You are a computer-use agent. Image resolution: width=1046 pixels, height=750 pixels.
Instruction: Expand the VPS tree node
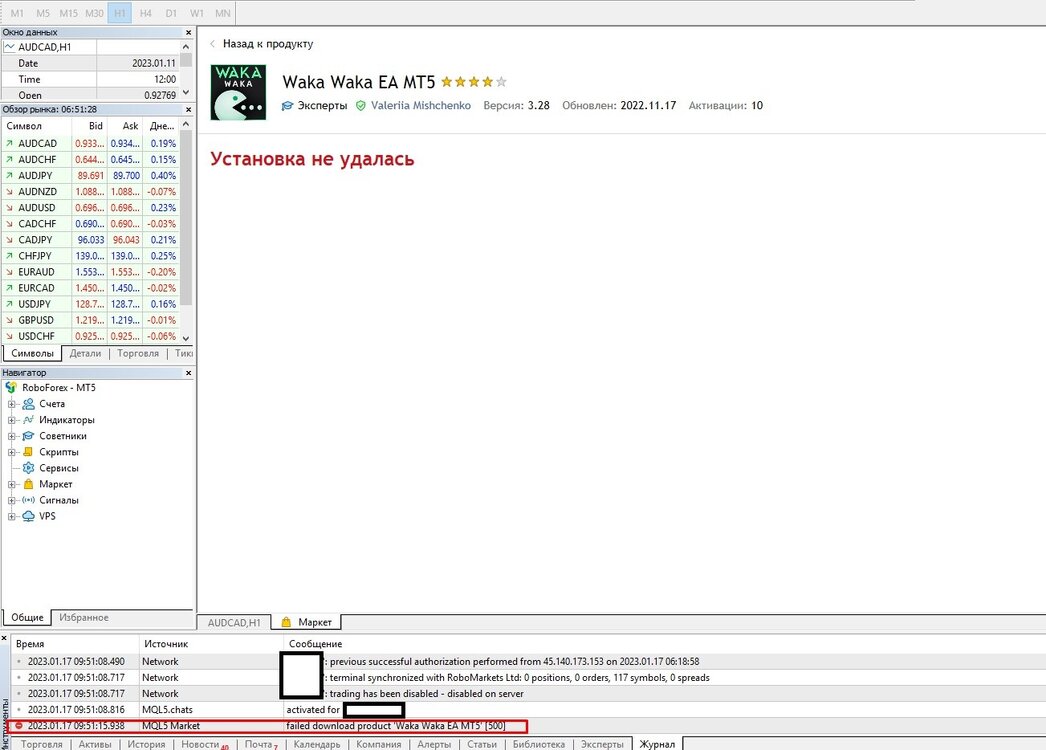click(x=11, y=516)
